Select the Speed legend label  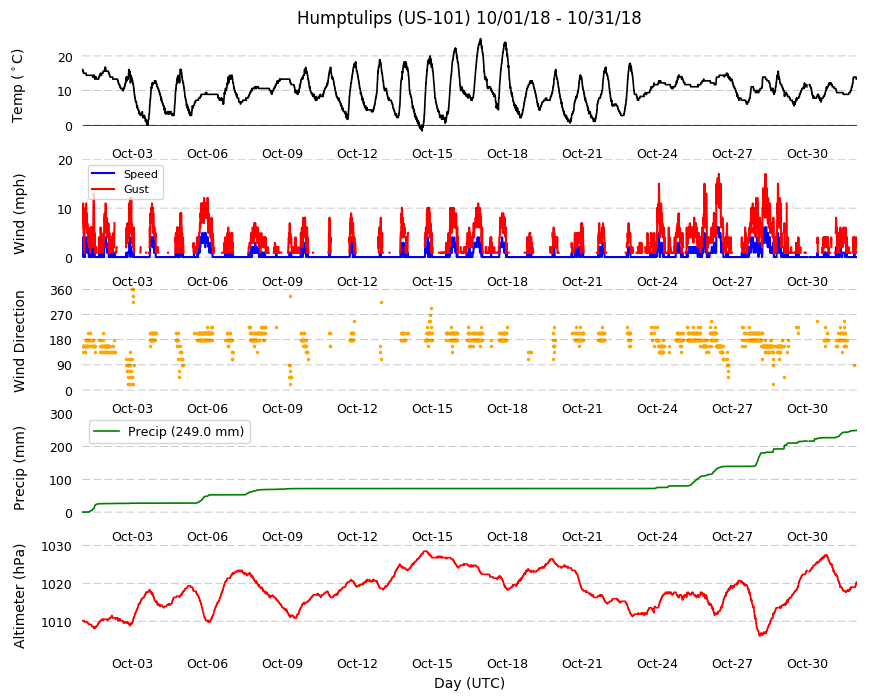pos(140,174)
